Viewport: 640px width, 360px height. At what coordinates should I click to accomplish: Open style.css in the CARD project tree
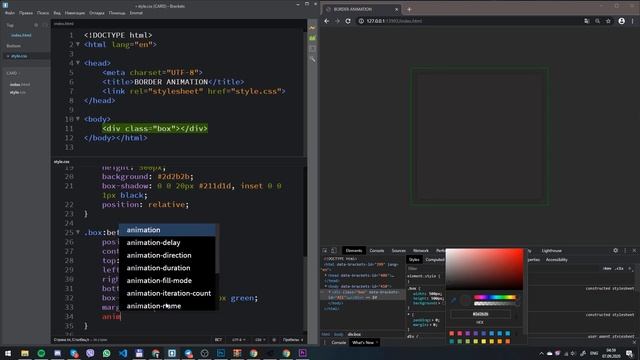click(x=18, y=92)
